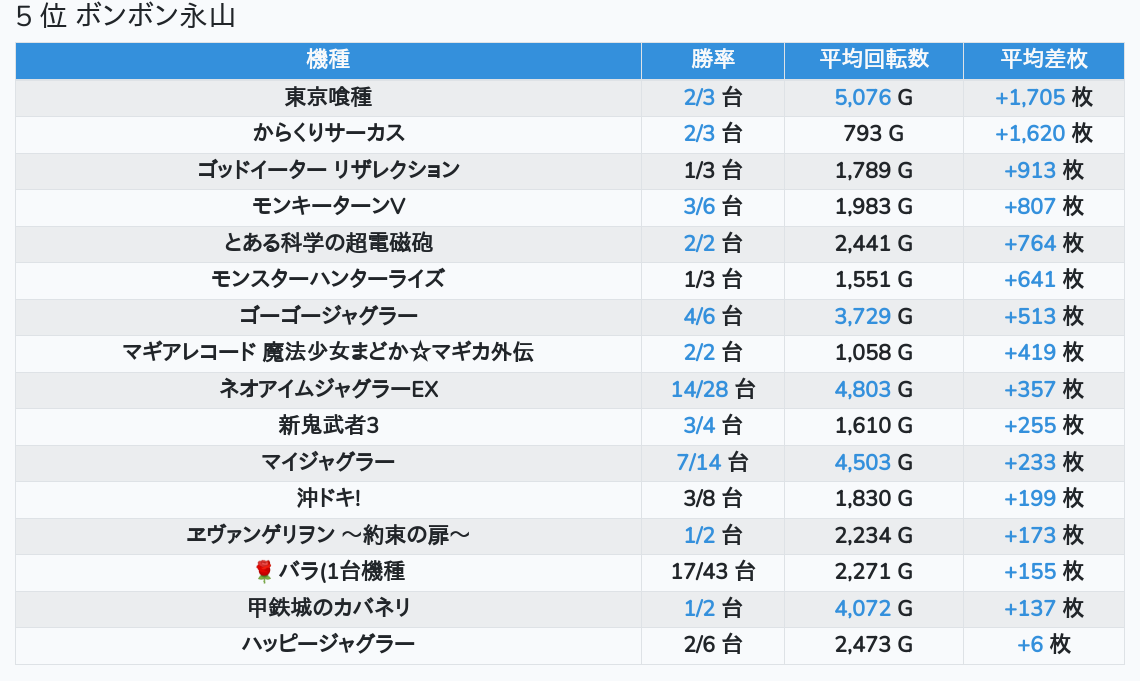The width and height of the screenshot is (1140, 681).
Task: Open the +913 value for ゴッドイーター
Action: click(1029, 171)
